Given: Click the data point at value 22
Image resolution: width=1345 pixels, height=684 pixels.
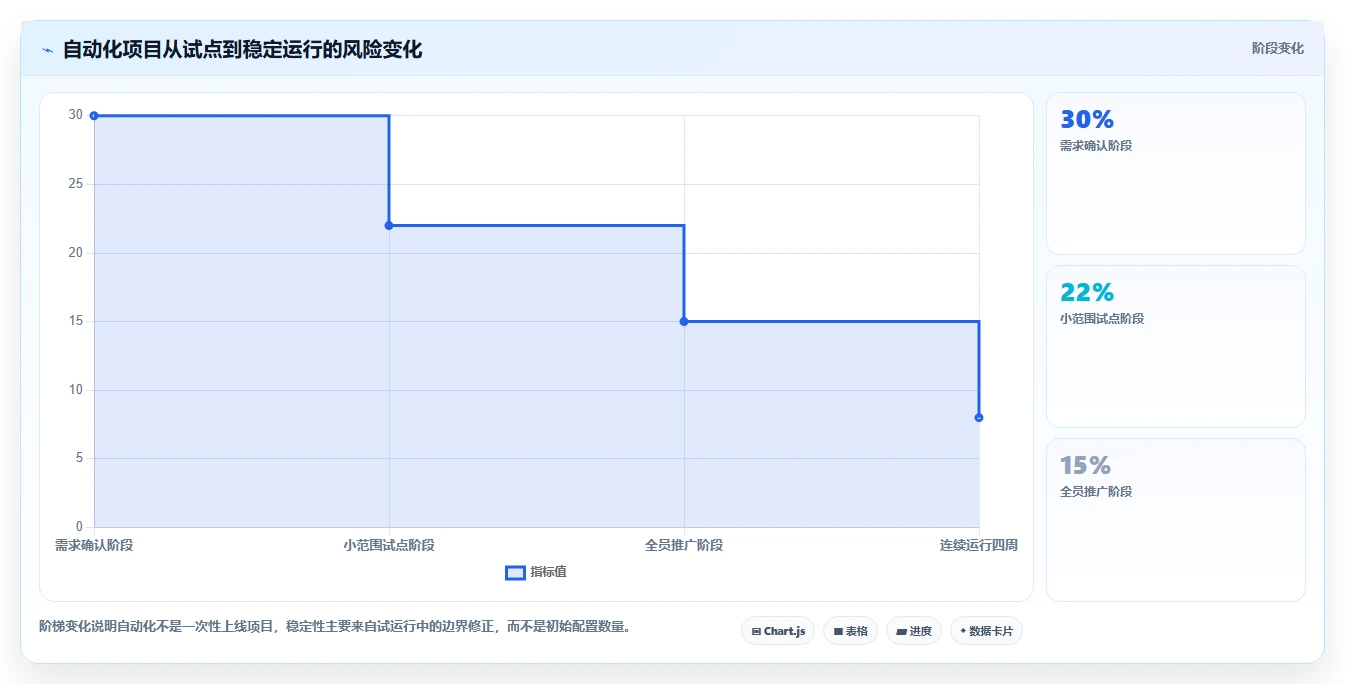Looking at the screenshot, I should click(x=389, y=225).
